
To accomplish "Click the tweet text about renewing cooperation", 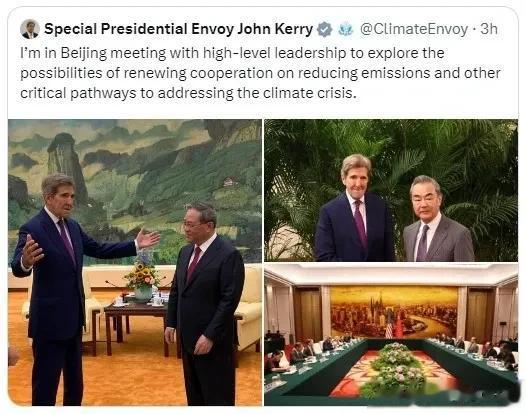I will (260, 73).
